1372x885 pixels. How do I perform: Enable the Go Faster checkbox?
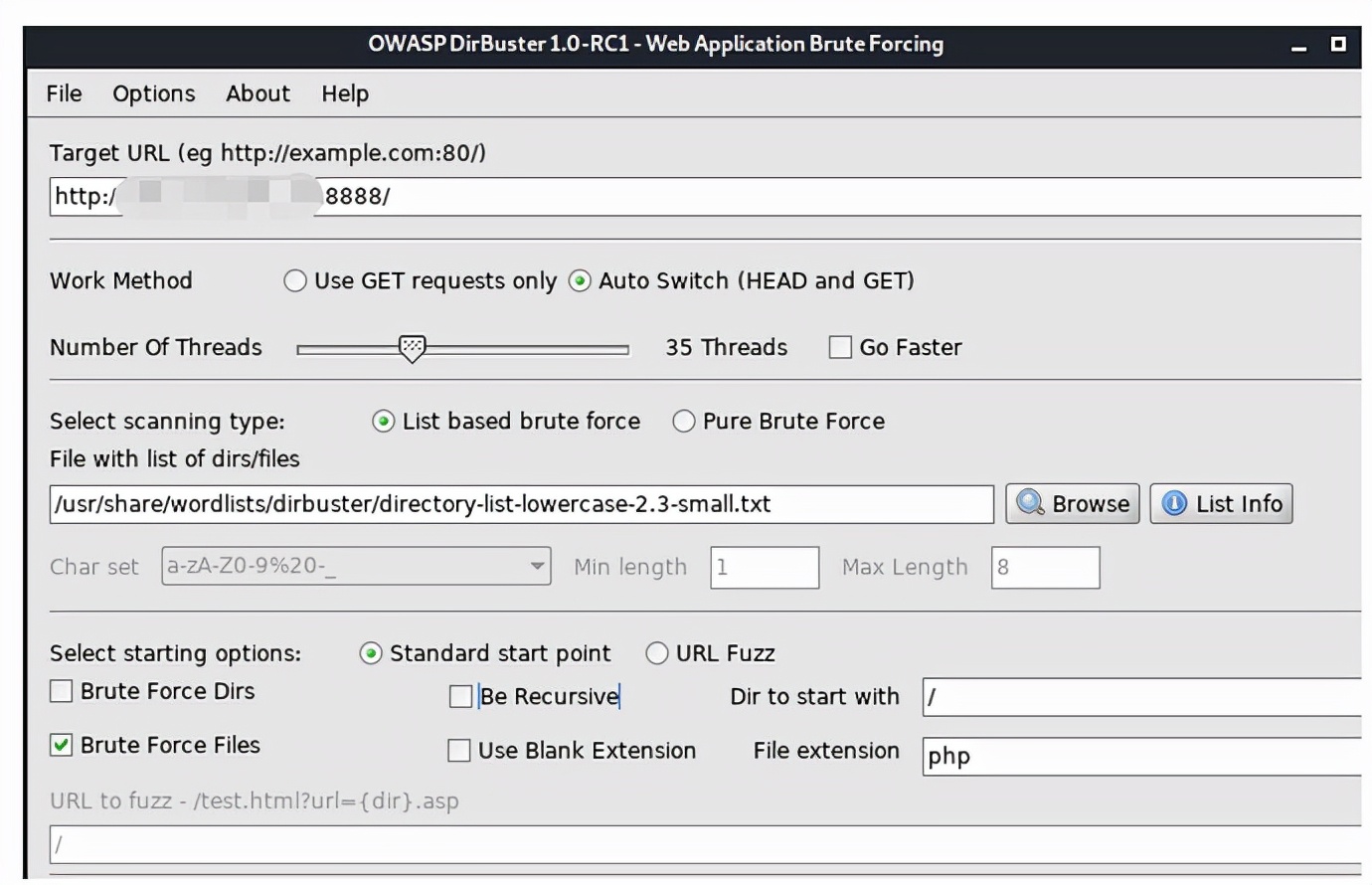(840, 347)
